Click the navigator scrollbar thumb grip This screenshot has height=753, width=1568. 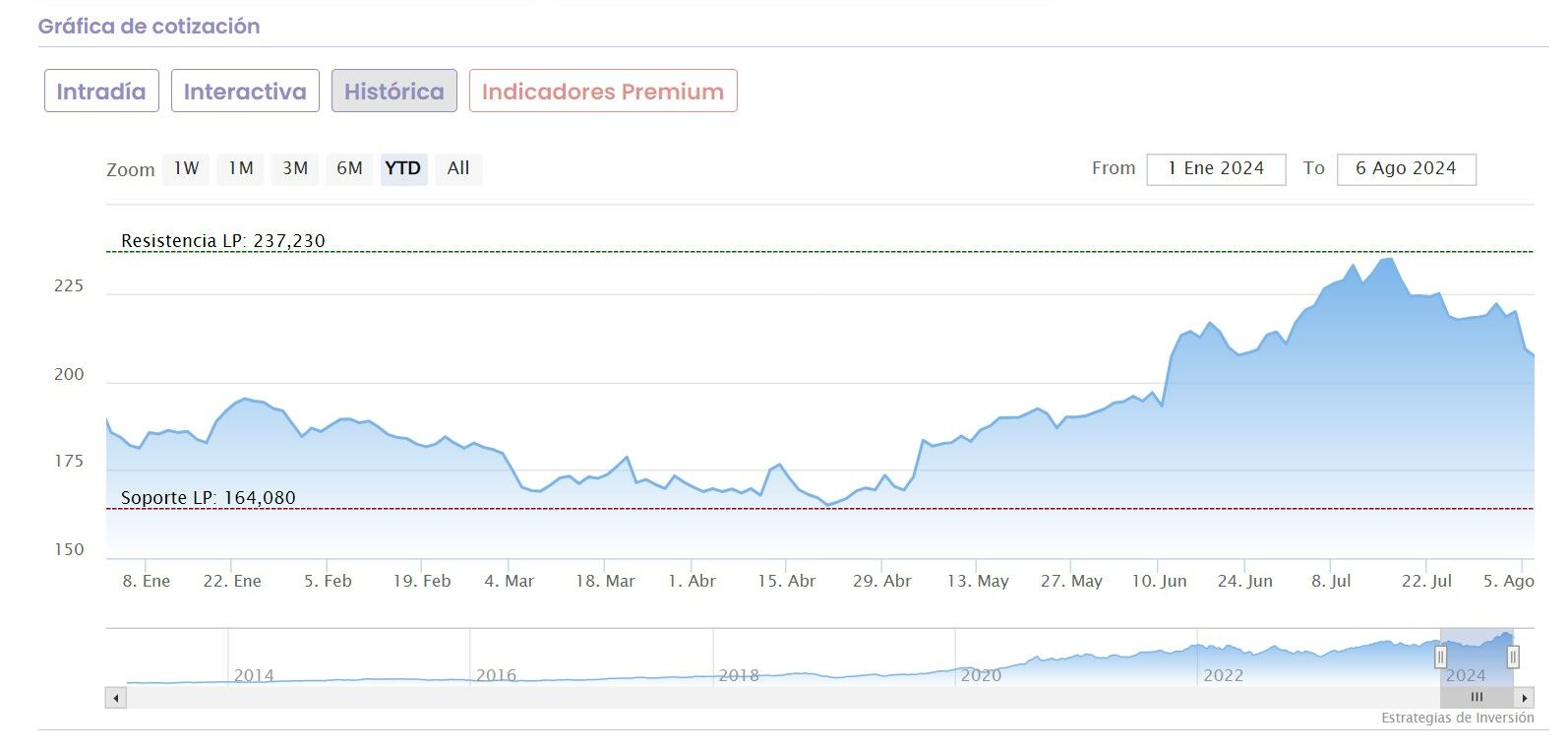(1477, 698)
